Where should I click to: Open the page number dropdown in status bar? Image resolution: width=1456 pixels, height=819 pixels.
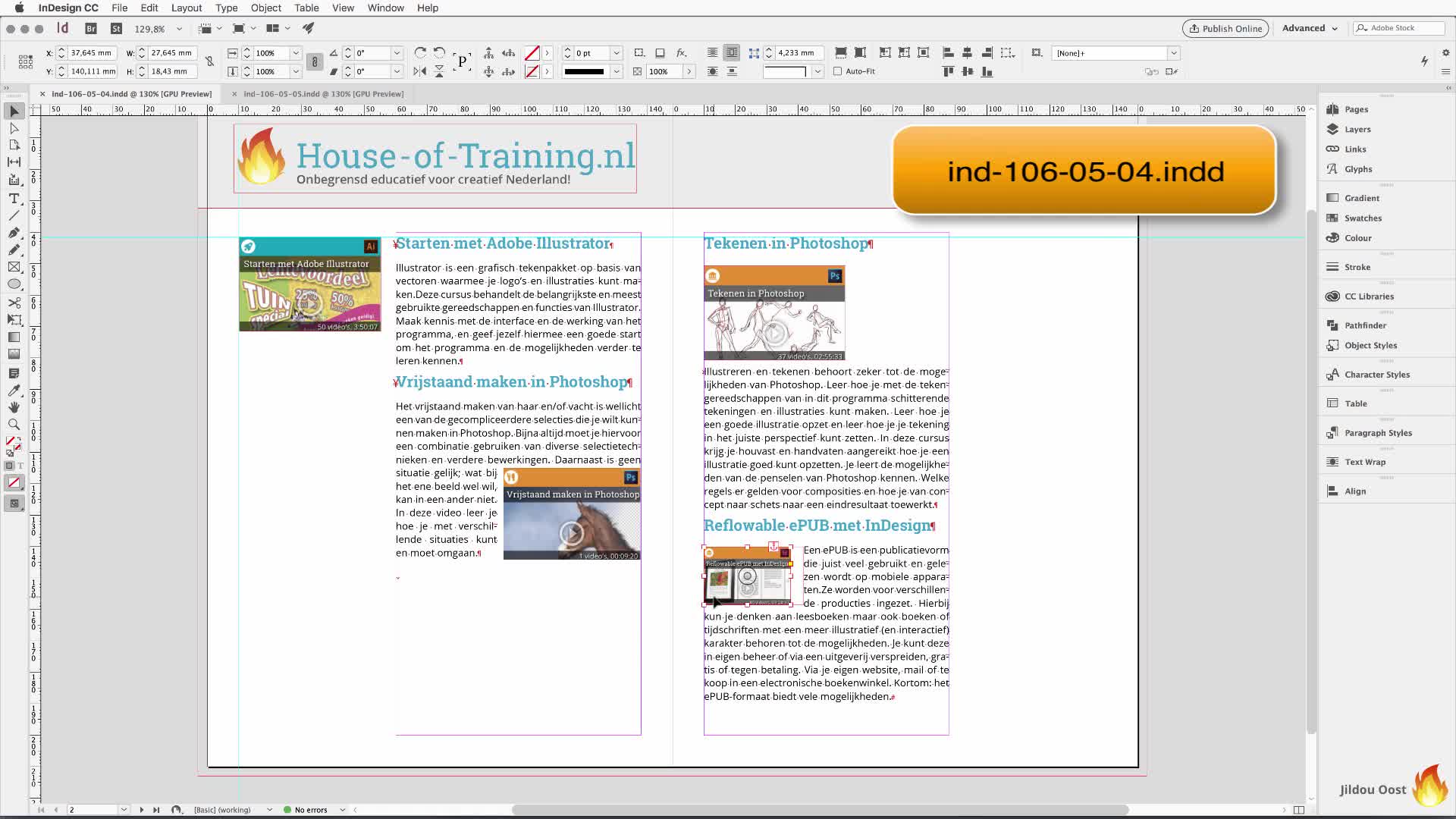coord(124,810)
